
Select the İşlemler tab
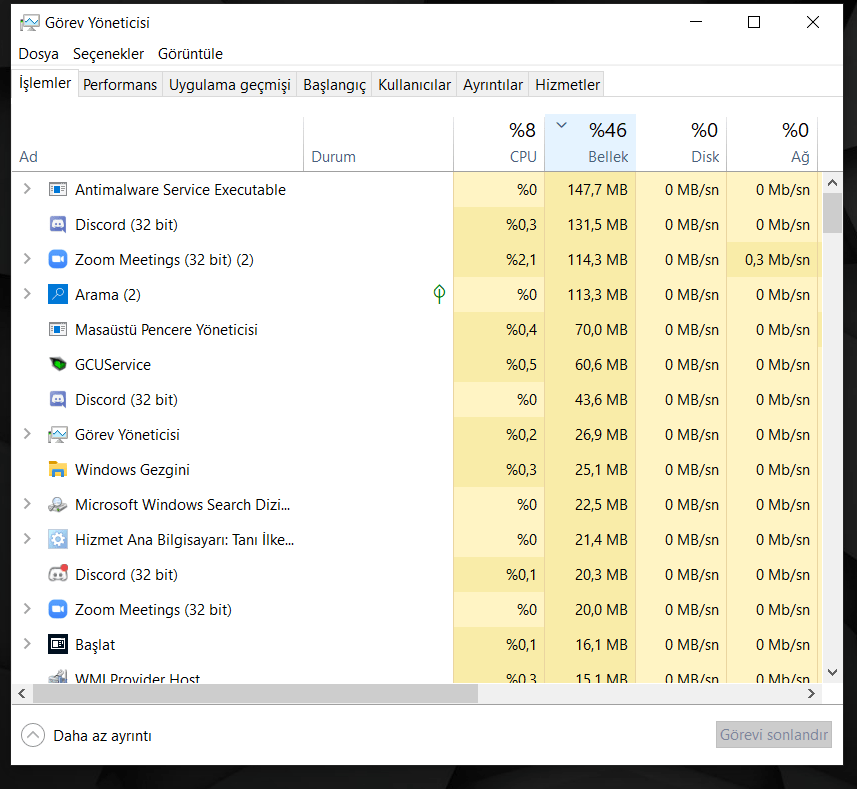point(45,83)
